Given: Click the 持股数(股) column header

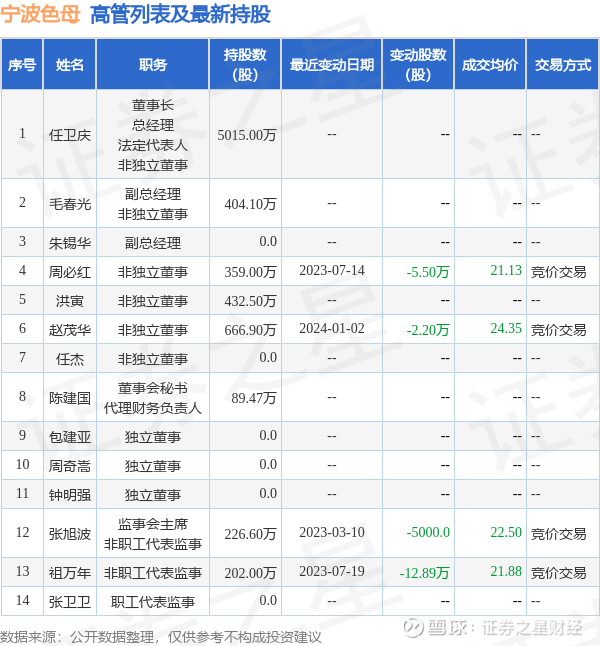Looking at the screenshot, I should [245, 65].
